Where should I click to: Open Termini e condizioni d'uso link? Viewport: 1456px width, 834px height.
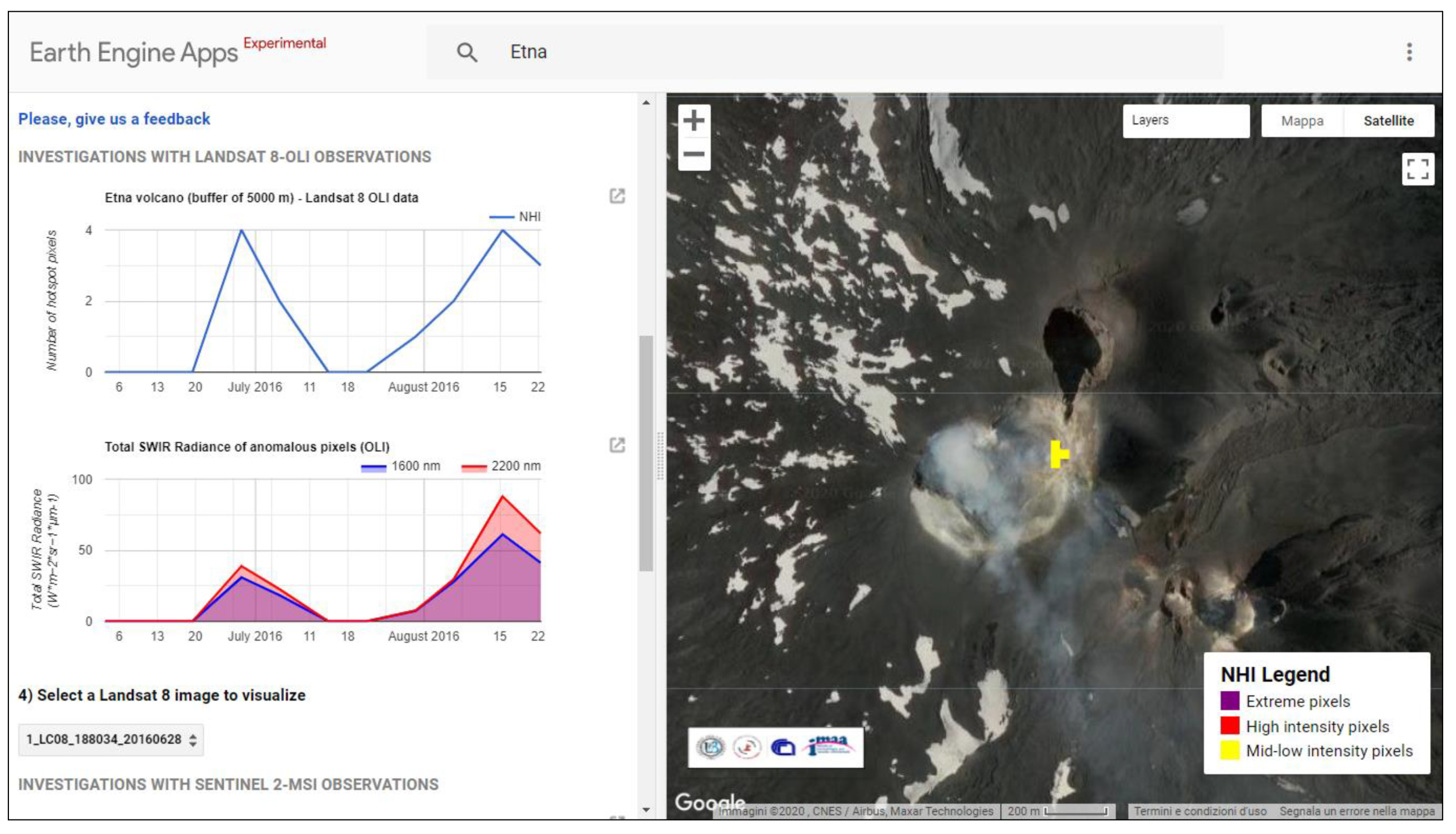click(1199, 811)
